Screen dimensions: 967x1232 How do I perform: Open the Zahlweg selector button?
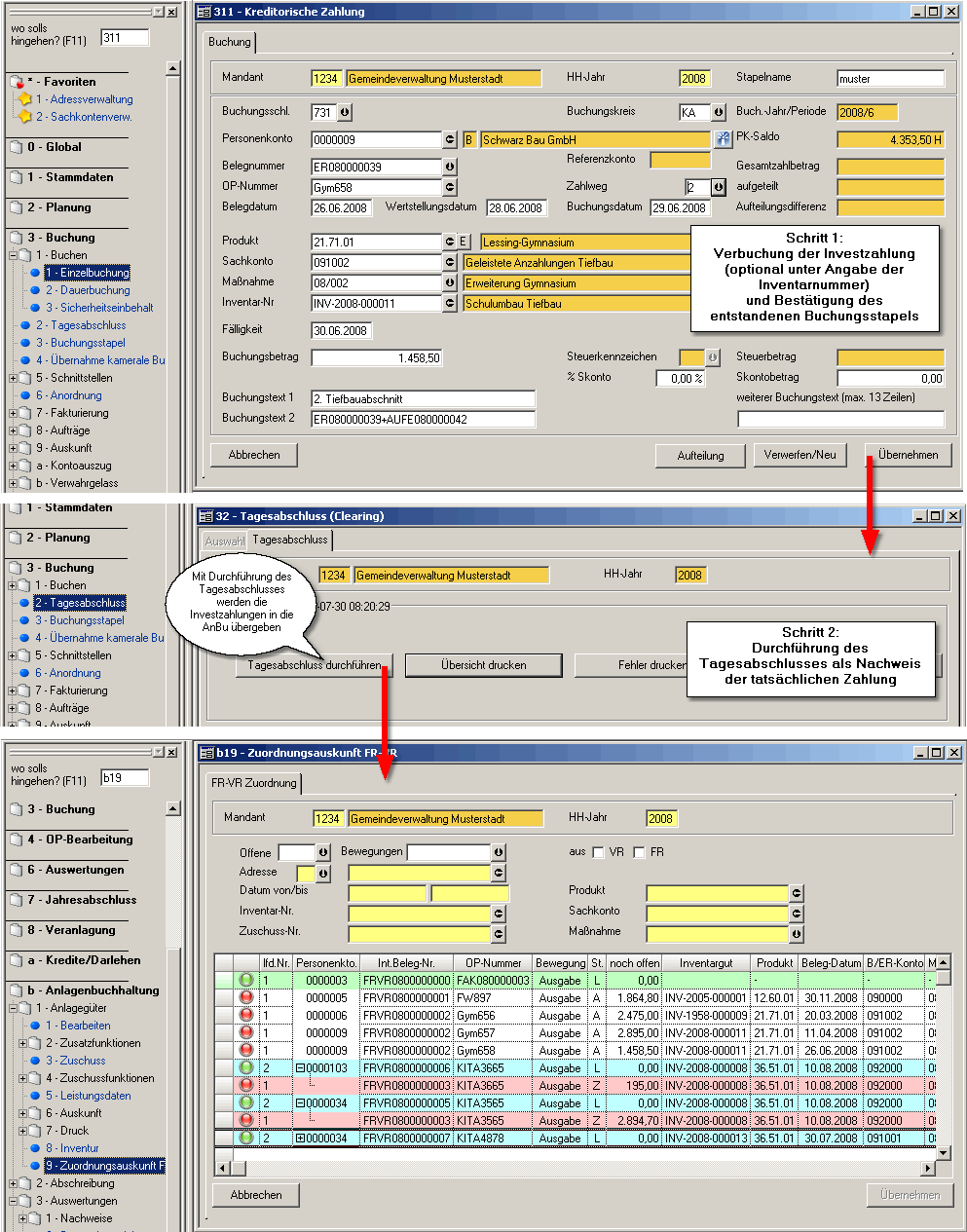[718, 187]
